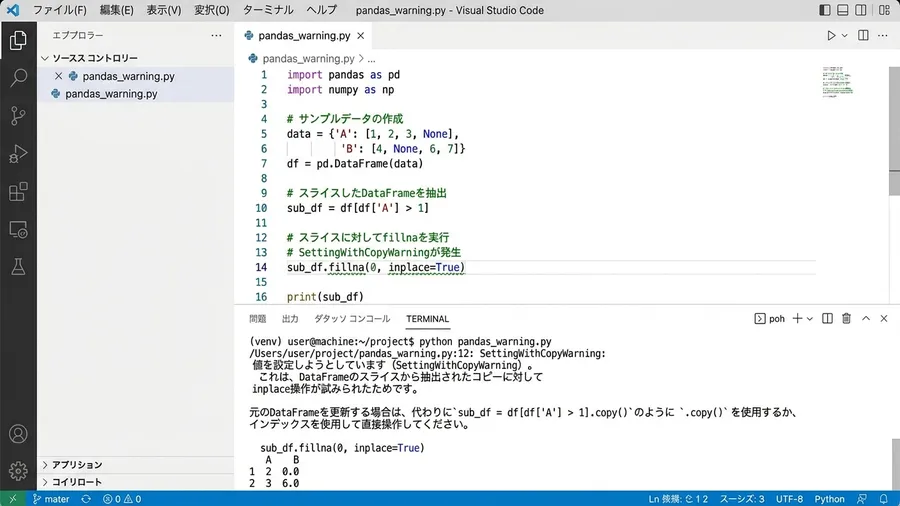Click the remote window status bar icon
This screenshot has height=506, width=900.
coord(13,499)
